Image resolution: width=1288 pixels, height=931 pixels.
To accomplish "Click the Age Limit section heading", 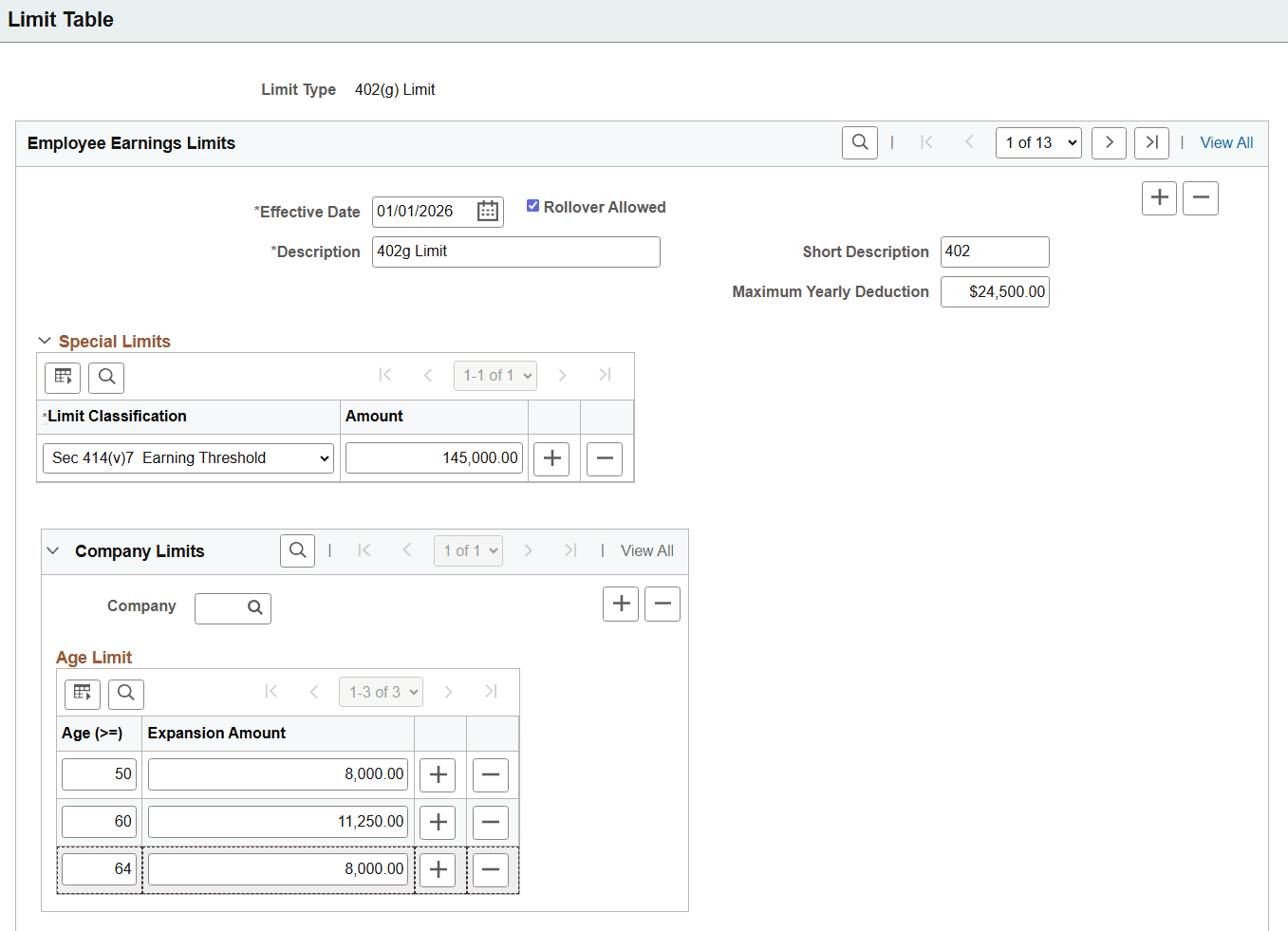I will coord(94,658).
